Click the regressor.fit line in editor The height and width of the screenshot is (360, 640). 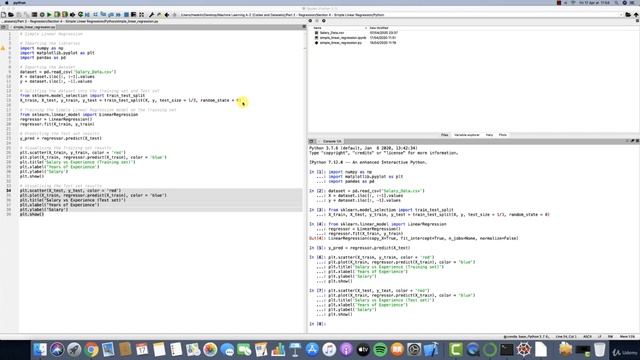(x=57, y=124)
